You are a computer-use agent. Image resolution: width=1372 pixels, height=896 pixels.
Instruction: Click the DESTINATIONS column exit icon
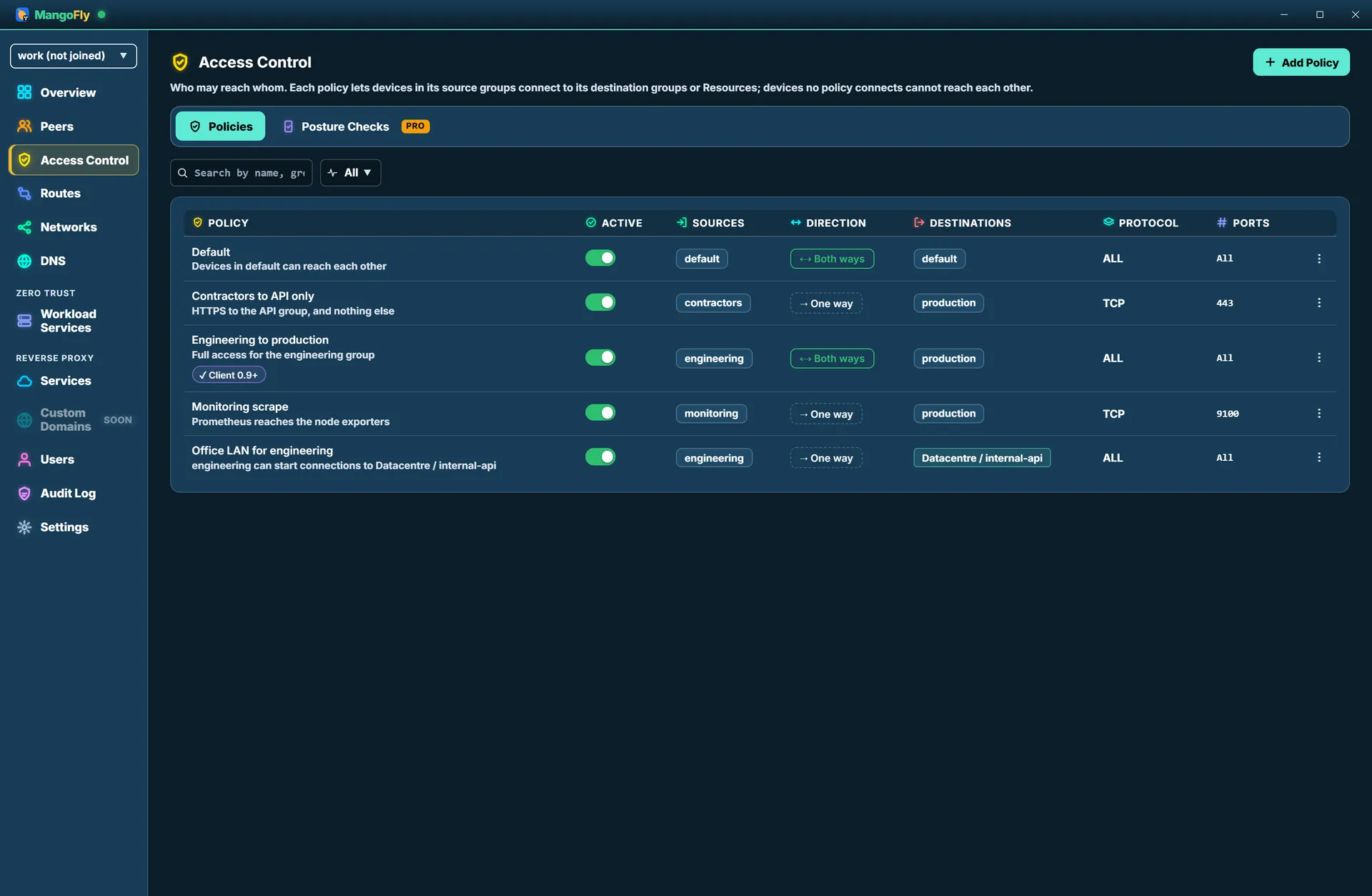coord(919,222)
